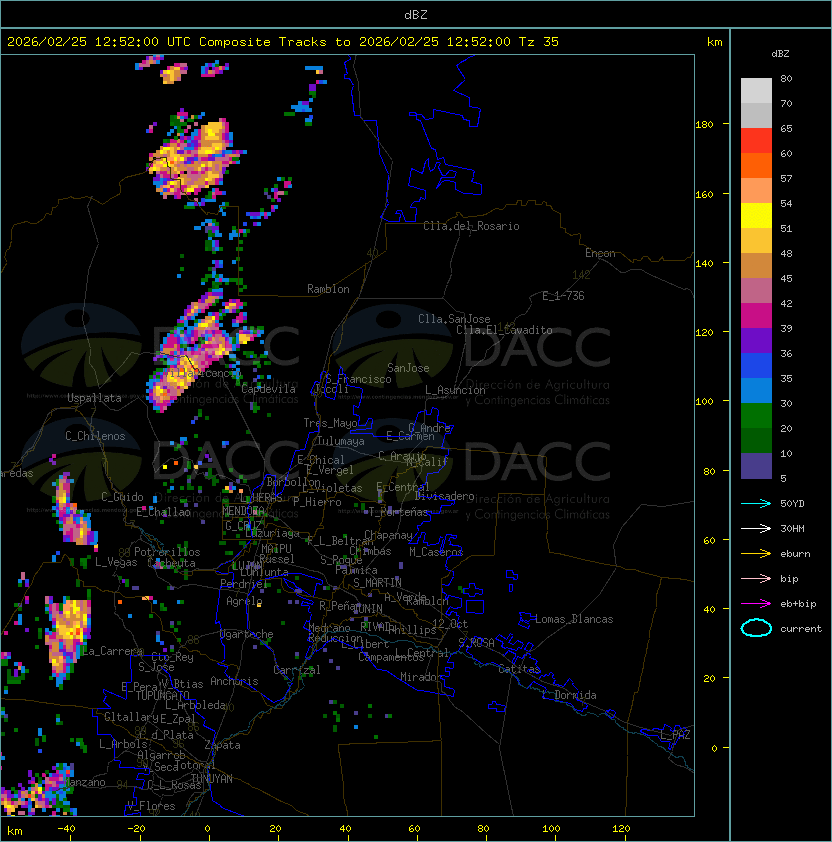
Task: Click the pink bip arrow legend icon
Action: 756,578
